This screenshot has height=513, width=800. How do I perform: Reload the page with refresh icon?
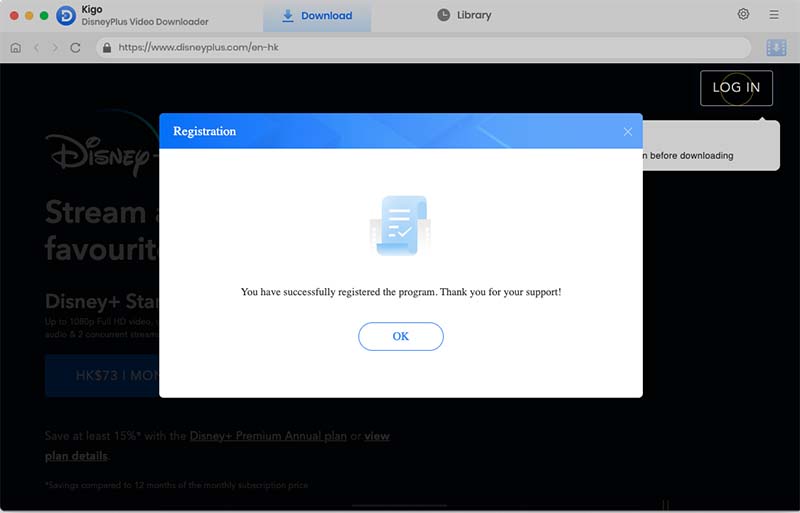click(x=76, y=47)
